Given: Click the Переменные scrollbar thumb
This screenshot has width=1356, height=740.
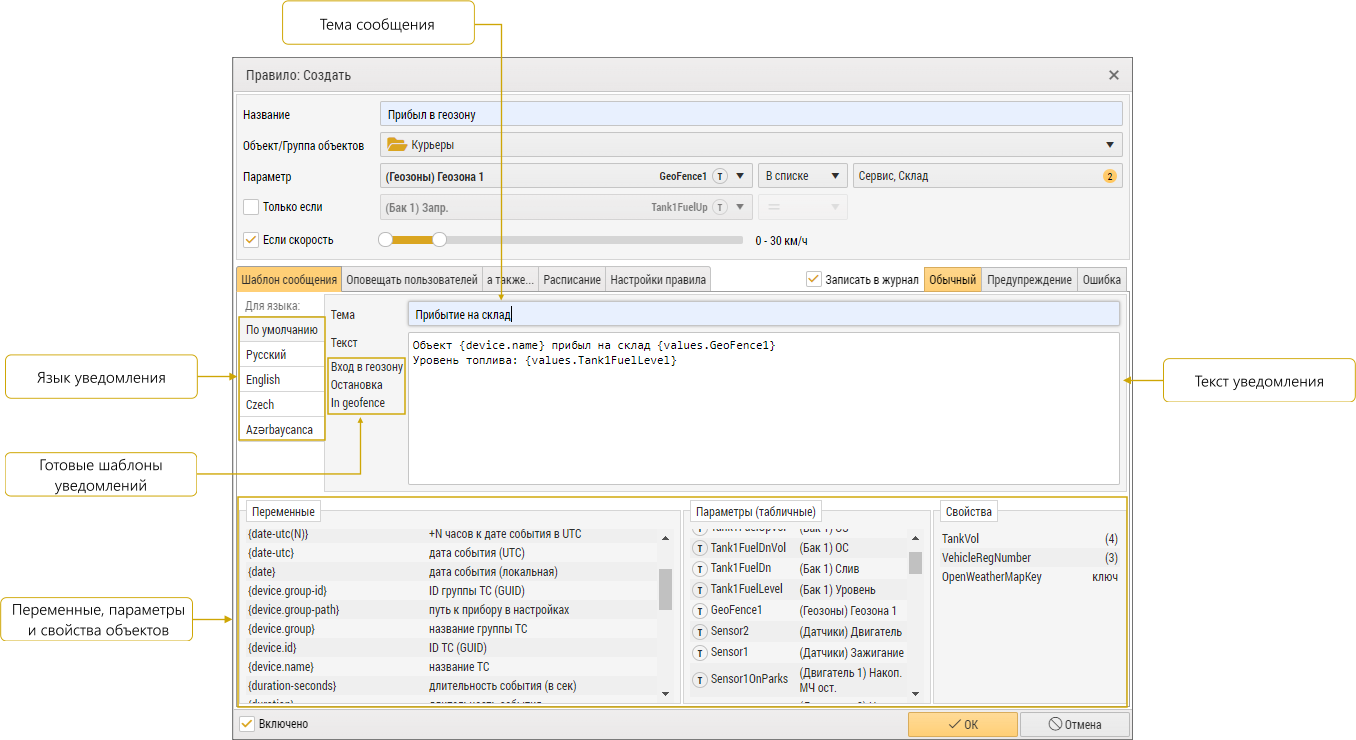Looking at the screenshot, I should tap(665, 589).
